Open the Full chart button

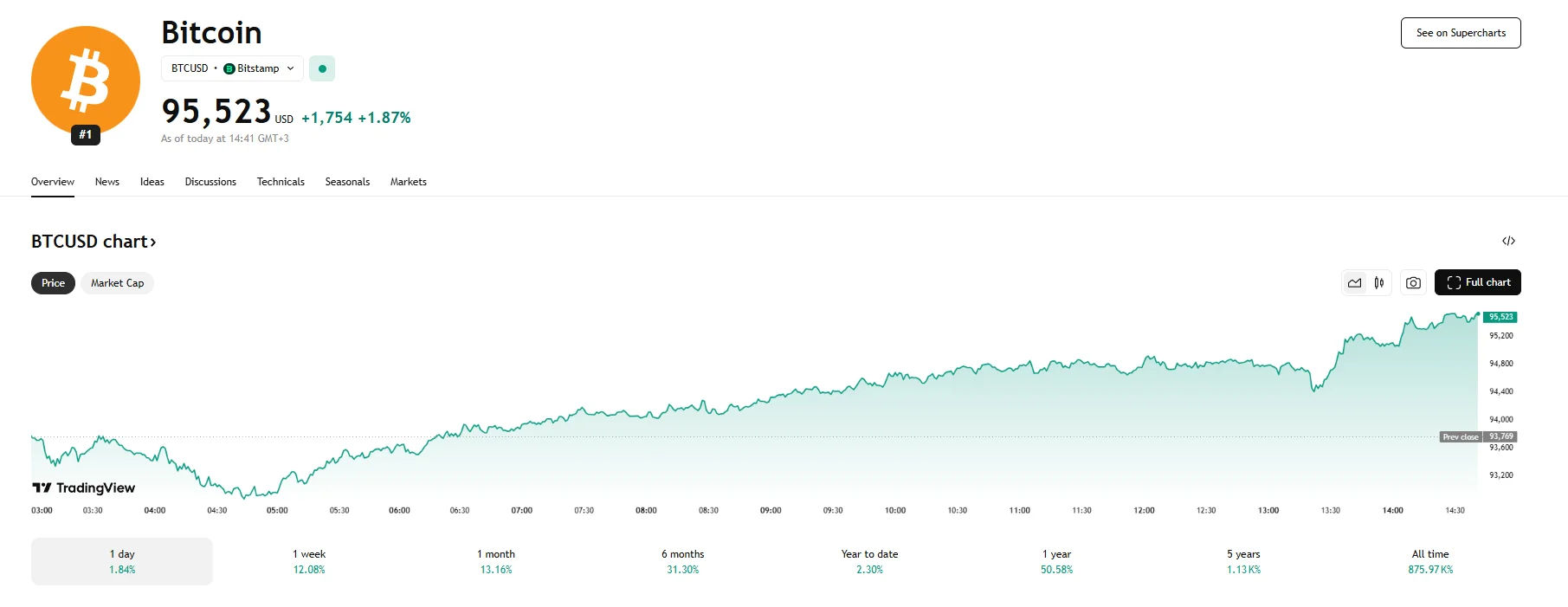pos(1477,282)
